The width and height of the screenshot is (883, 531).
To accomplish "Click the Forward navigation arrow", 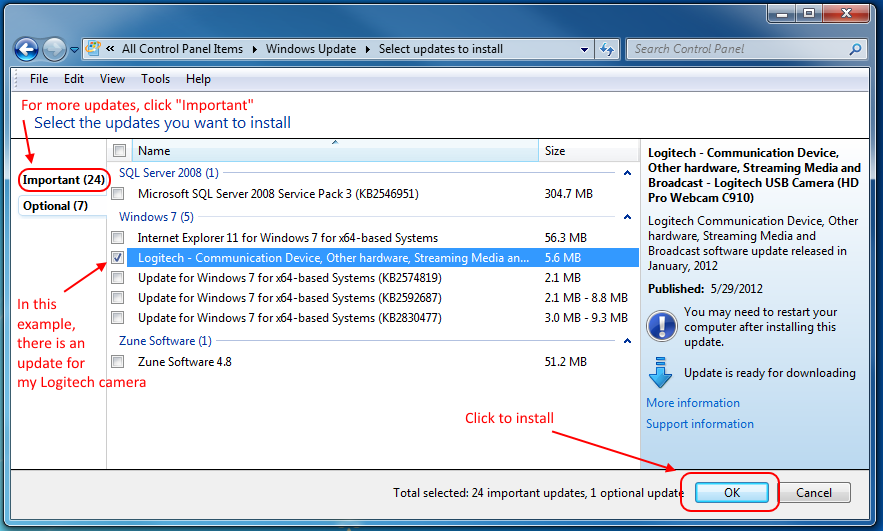I will tap(54, 49).
